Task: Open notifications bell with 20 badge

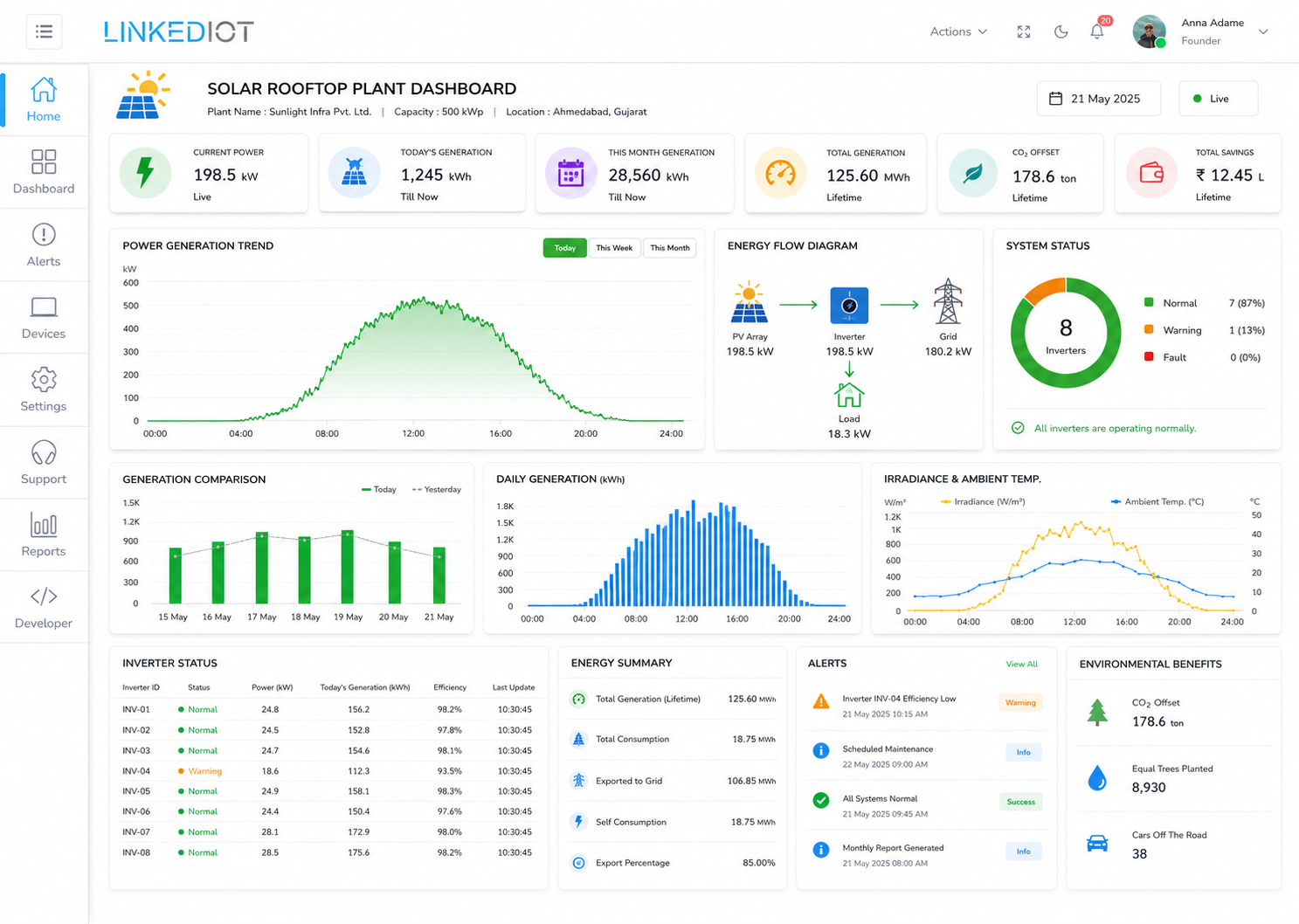Action: pyautogui.click(x=1098, y=31)
